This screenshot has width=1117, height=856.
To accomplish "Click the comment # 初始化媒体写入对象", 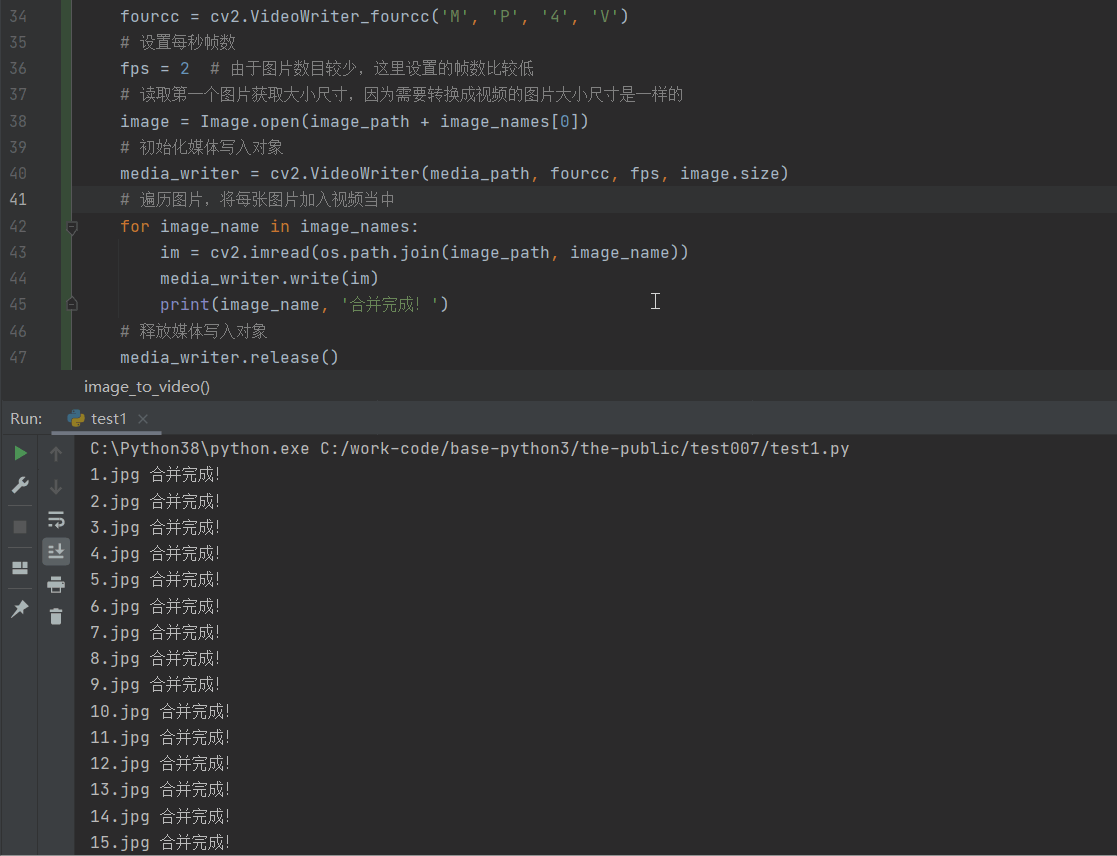I will (202, 147).
